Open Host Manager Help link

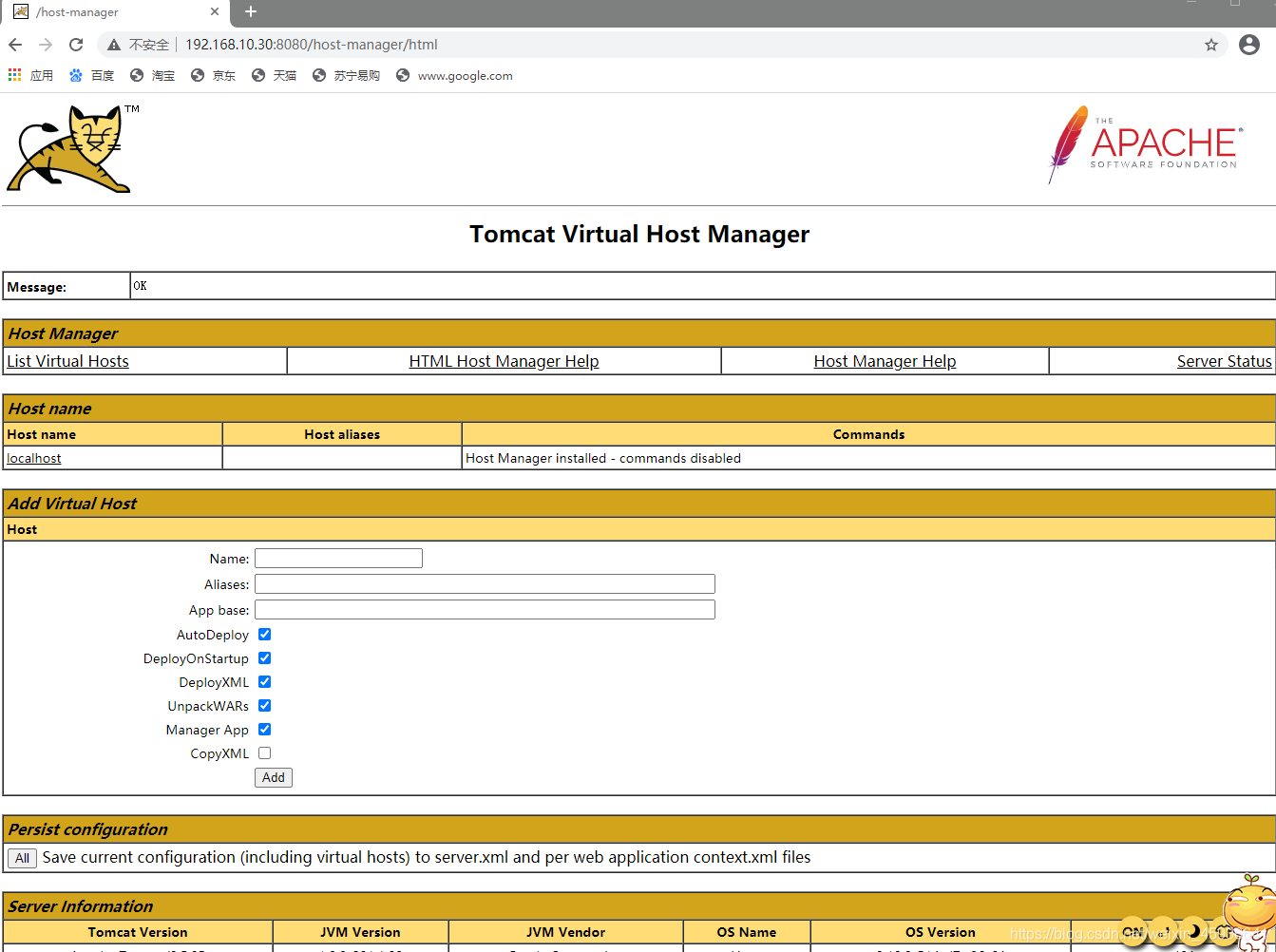tap(885, 361)
